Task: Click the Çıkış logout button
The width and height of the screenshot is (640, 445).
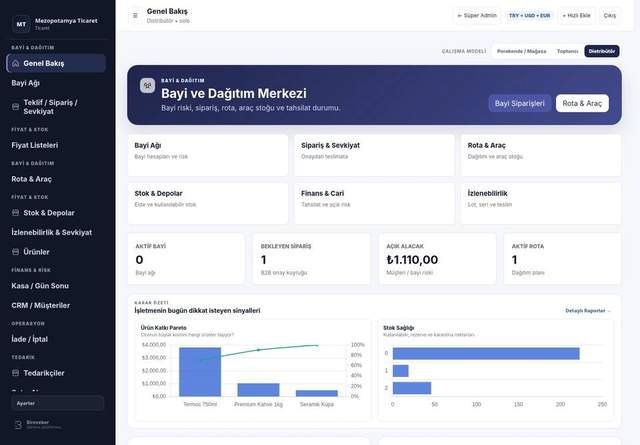Action: click(x=610, y=16)
